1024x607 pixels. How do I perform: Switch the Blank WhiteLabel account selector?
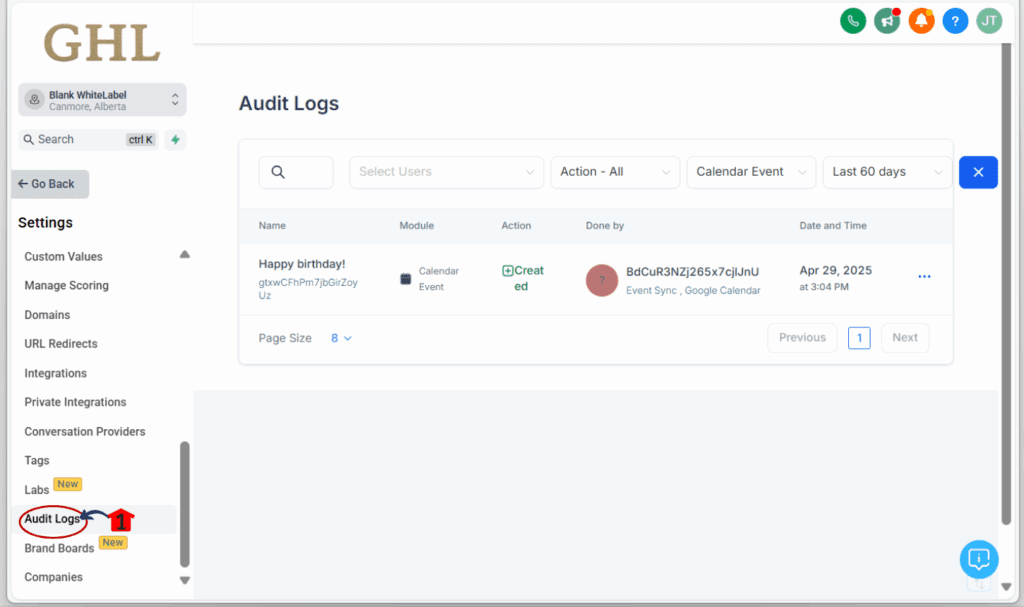102,100
